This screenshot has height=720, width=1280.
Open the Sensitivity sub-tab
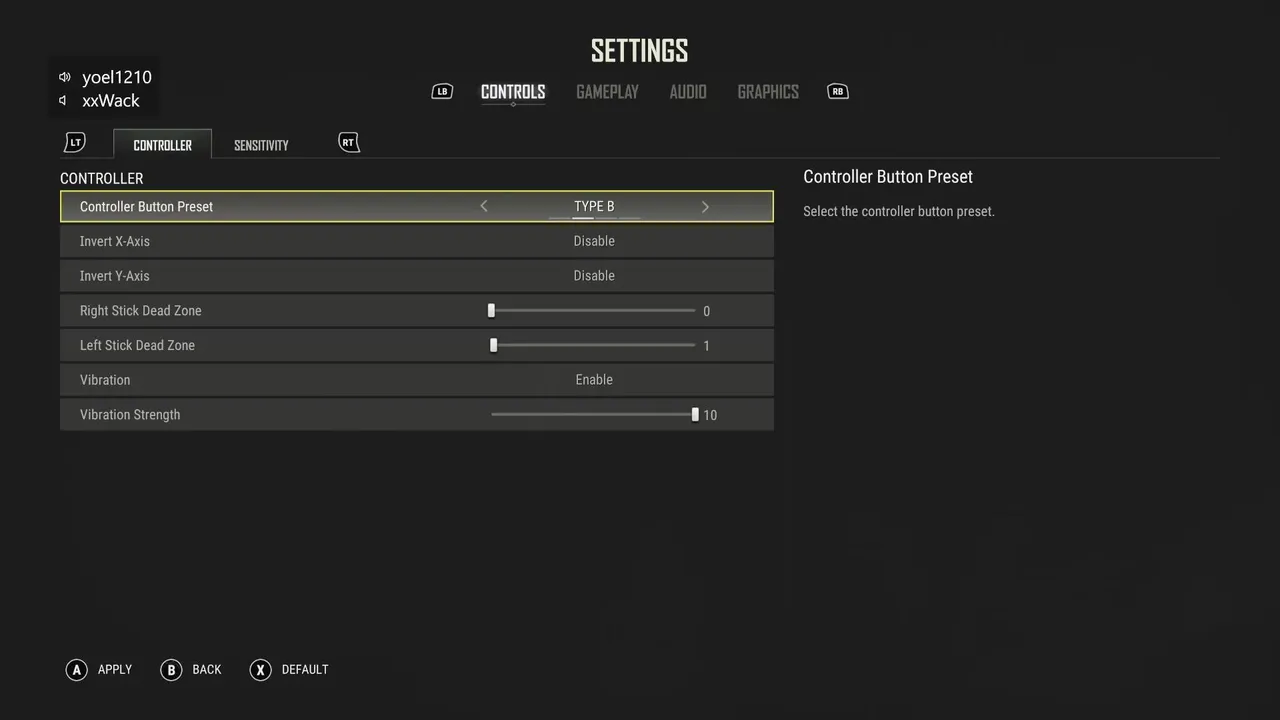(x=261, y=145)
